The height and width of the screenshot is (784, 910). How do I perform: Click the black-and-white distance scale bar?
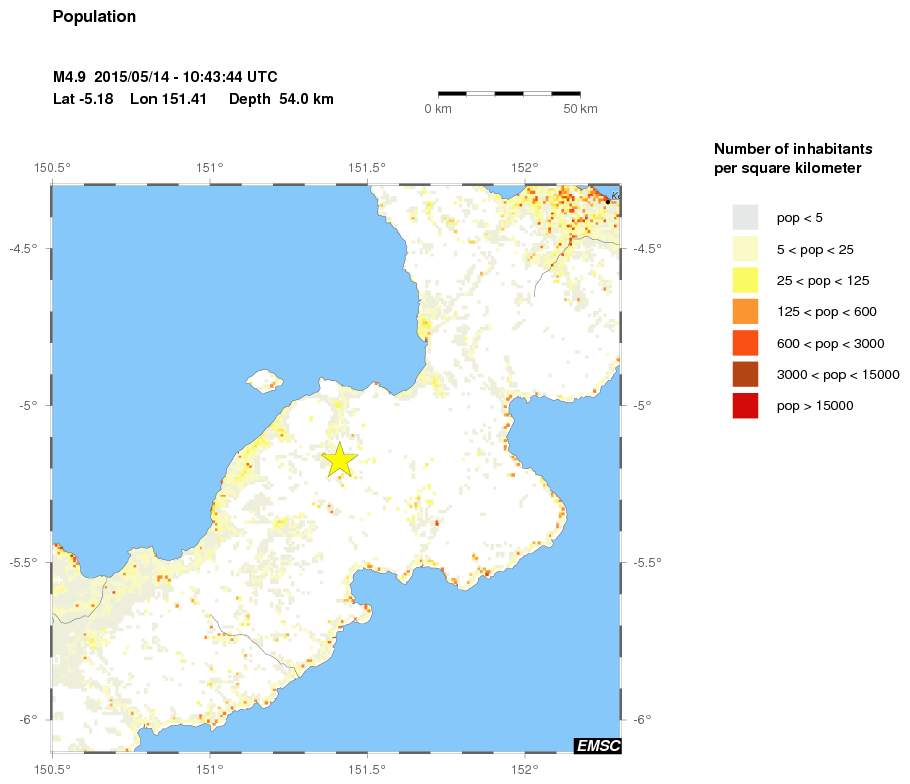coord(510,93)
